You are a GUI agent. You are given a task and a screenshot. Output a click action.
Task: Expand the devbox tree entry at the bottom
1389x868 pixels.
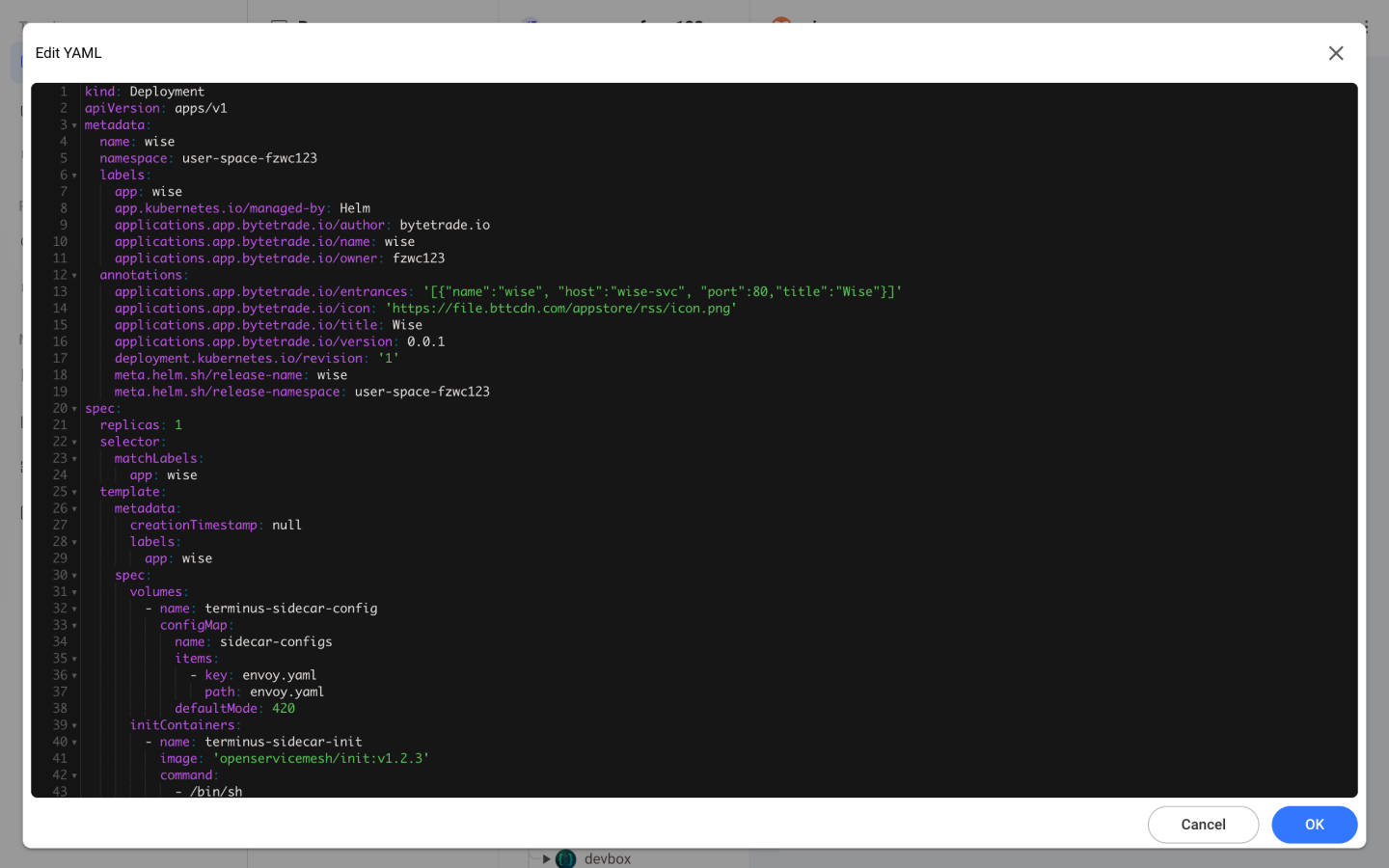point(547,858)
